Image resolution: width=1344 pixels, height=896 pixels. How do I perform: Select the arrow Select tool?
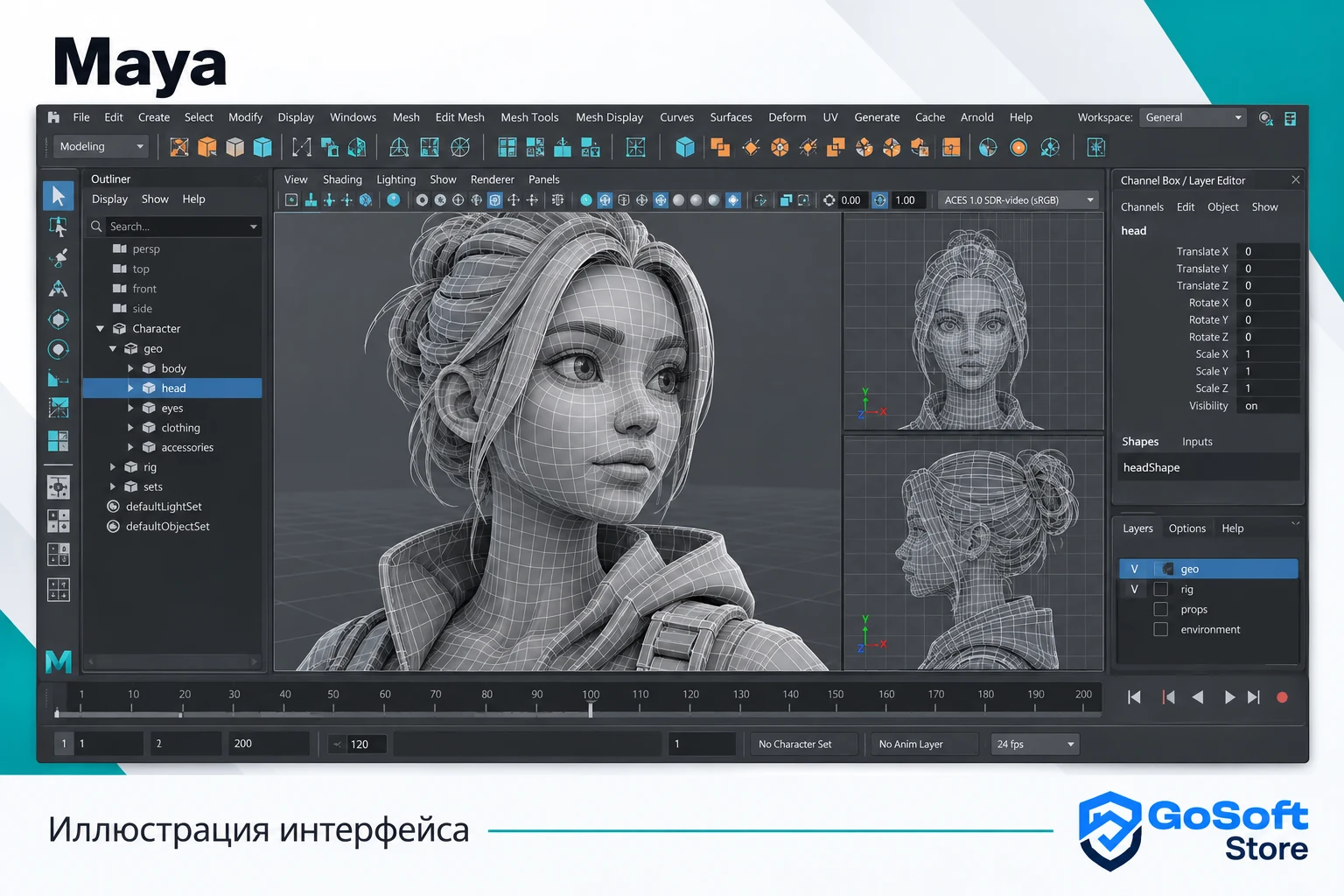click(x=59, y=195)
